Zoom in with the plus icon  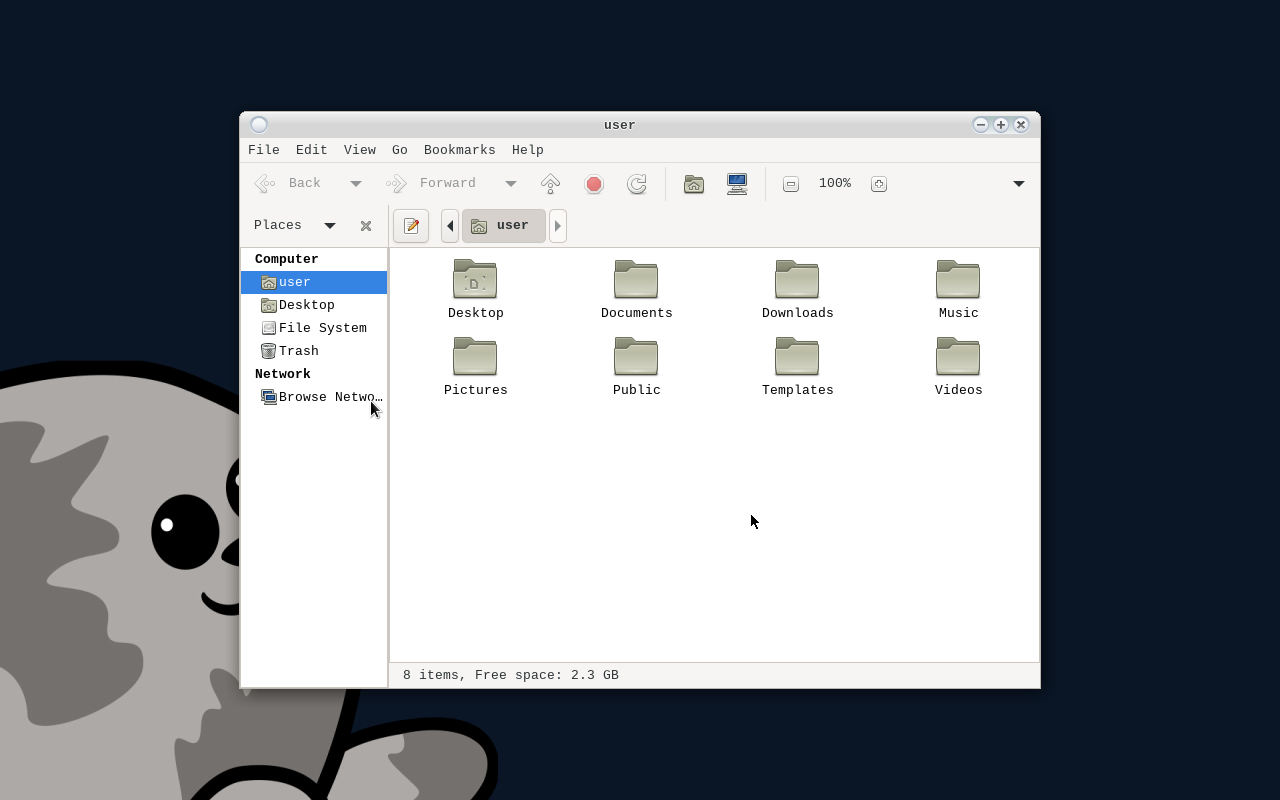click(x=879, y=184)
